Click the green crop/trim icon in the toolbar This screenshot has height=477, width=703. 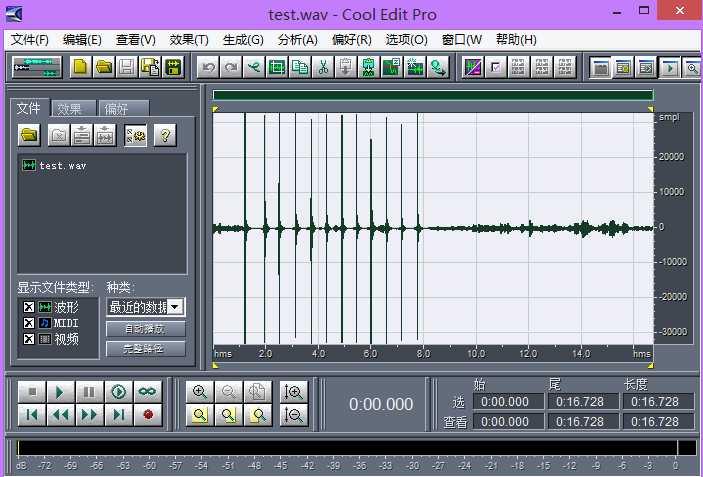click(x=277, y=68)
